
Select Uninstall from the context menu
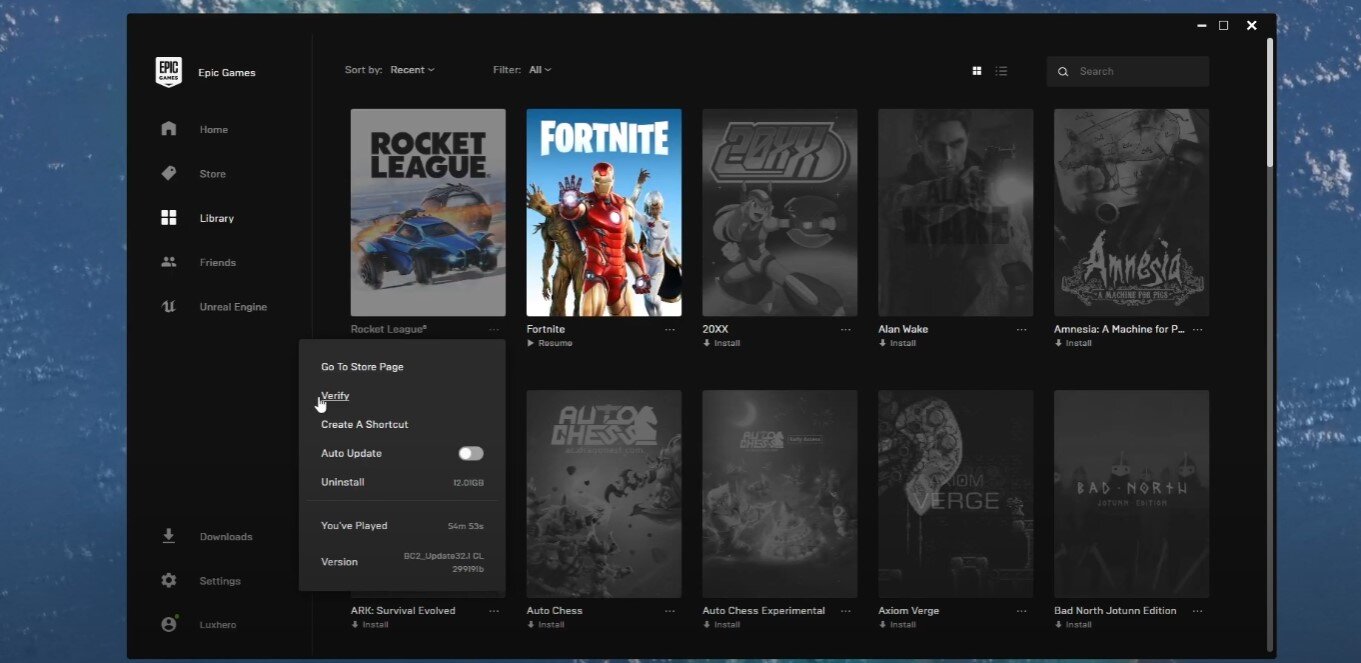tap(342, 482)
